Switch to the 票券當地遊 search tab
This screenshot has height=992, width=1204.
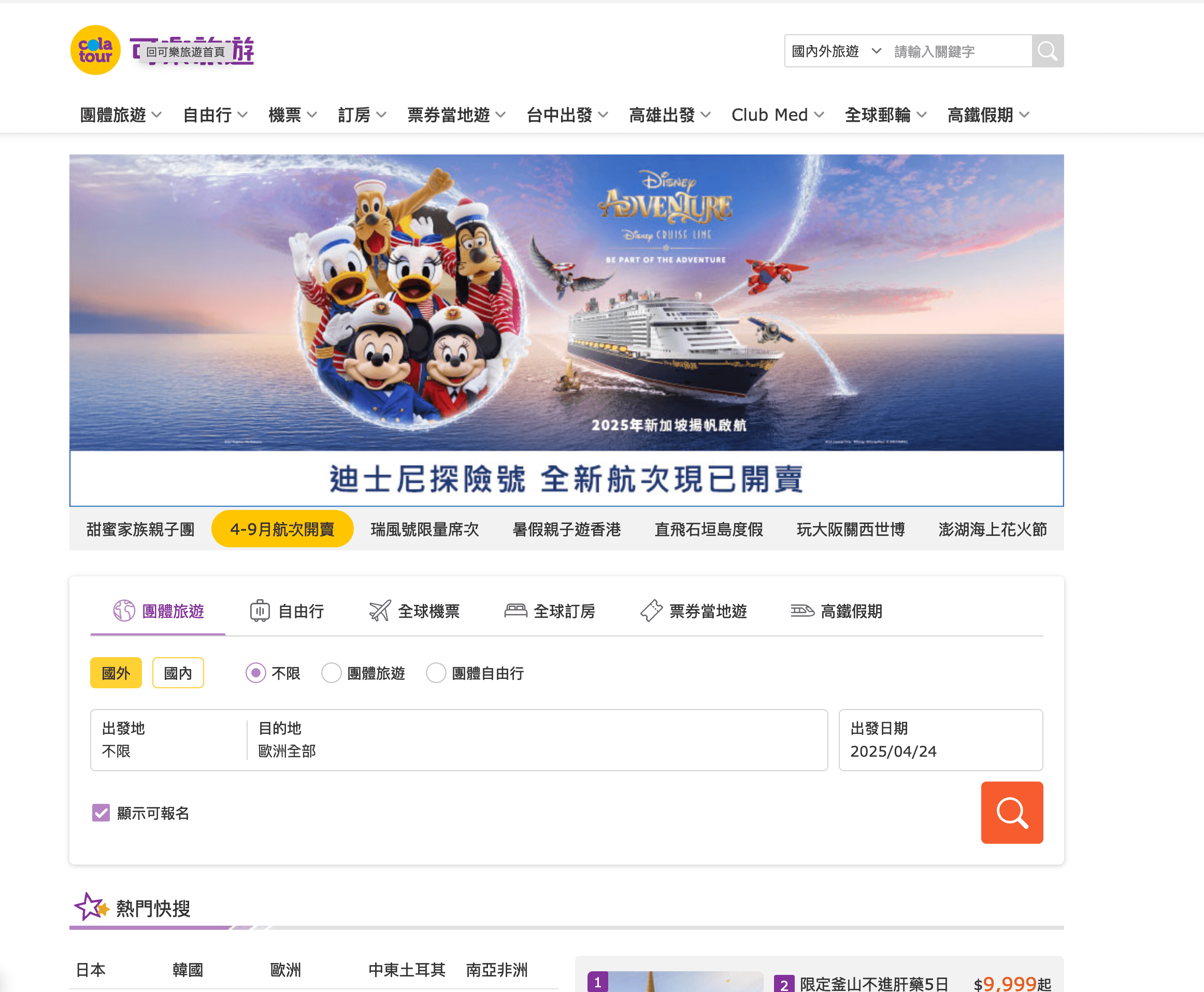pyautogui.click(x=694, y=611)
